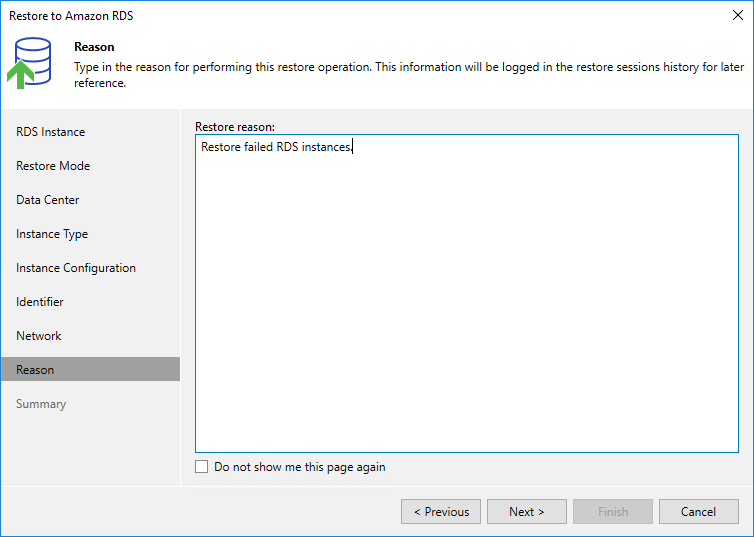Open the Restore Mode step
The height and width of the screenshot is (537, 754).
click(53, 166)
